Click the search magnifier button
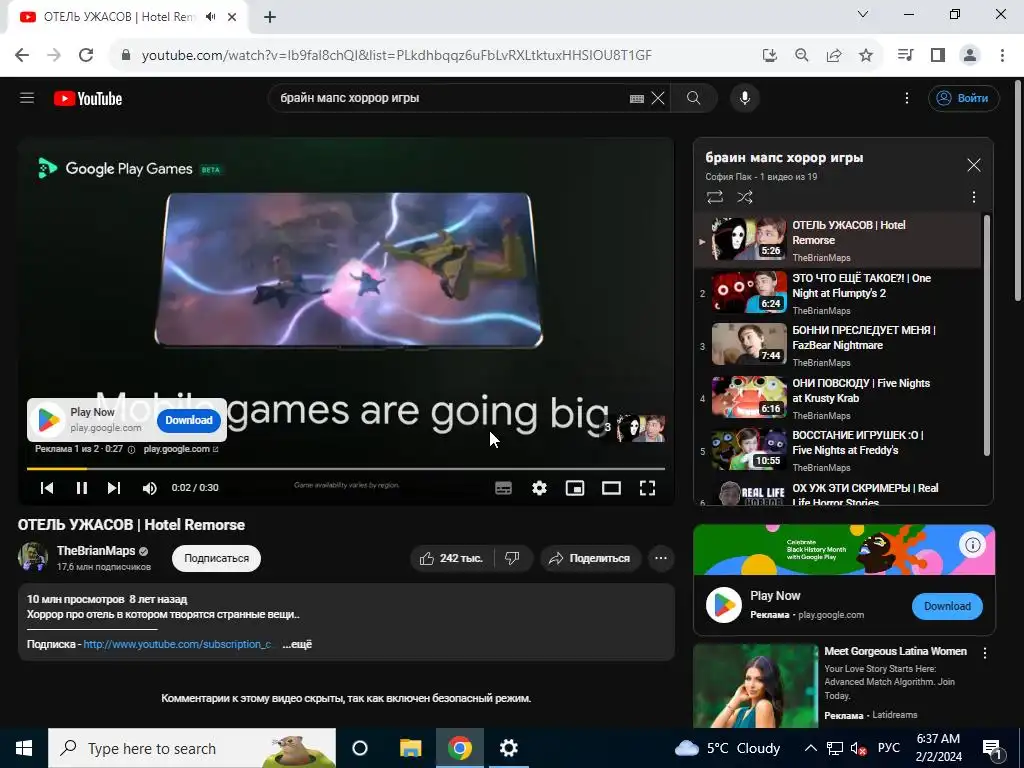 (x=694, y=98)
